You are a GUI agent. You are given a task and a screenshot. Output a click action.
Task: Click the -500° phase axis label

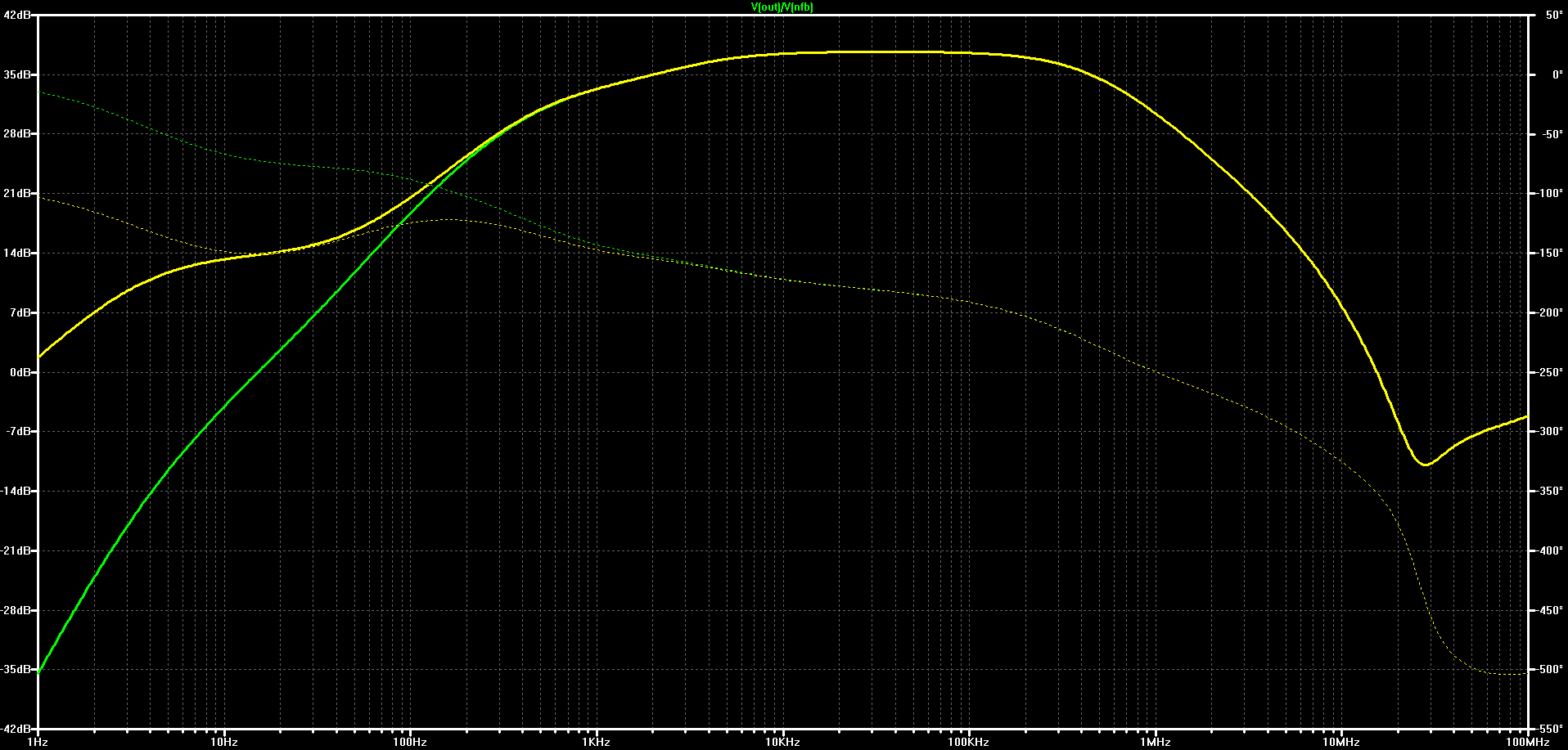(1550, 670)
